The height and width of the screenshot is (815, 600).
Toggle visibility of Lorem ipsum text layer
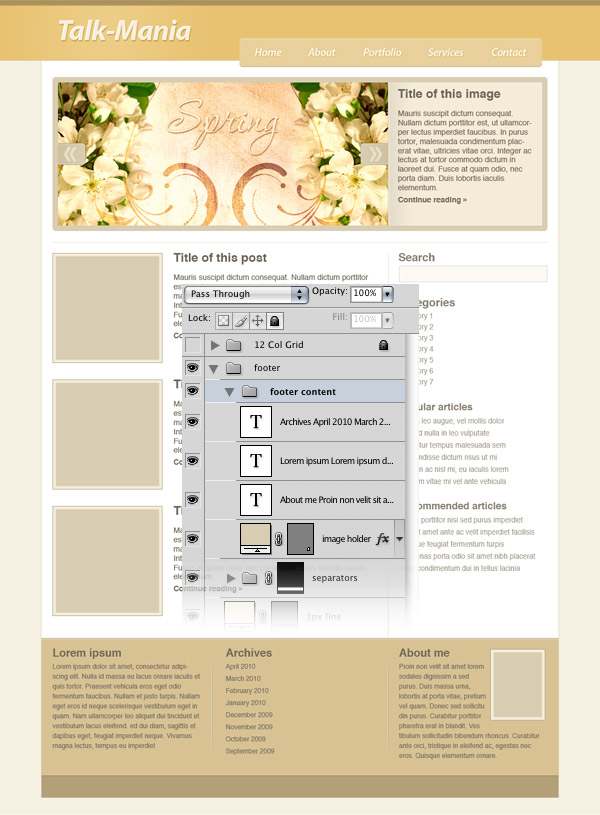[193, 461]
